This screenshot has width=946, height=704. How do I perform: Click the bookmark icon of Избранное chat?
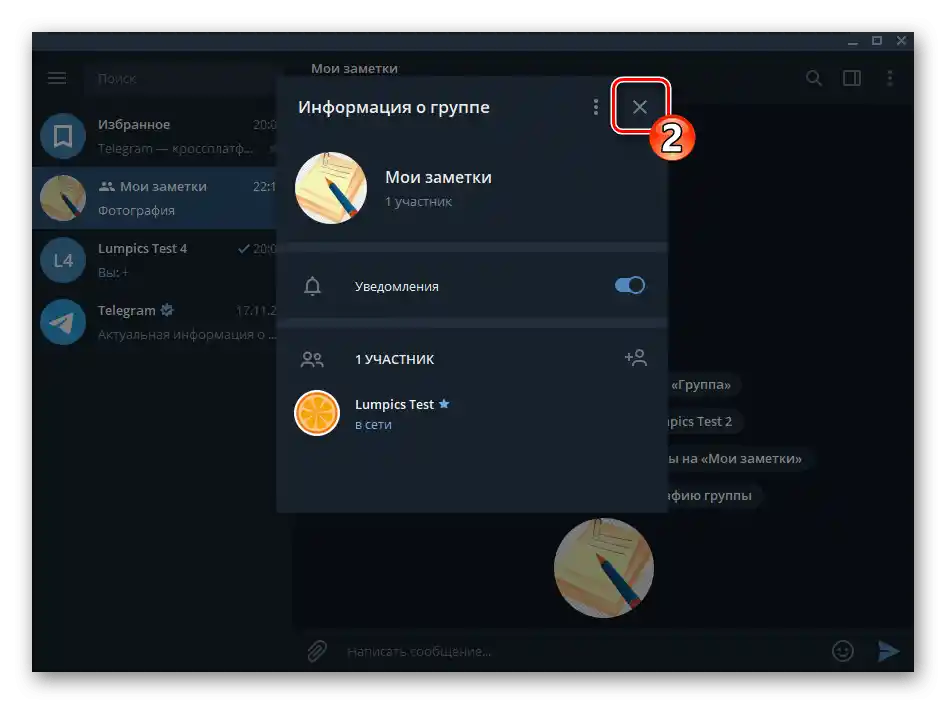(62, 135)
